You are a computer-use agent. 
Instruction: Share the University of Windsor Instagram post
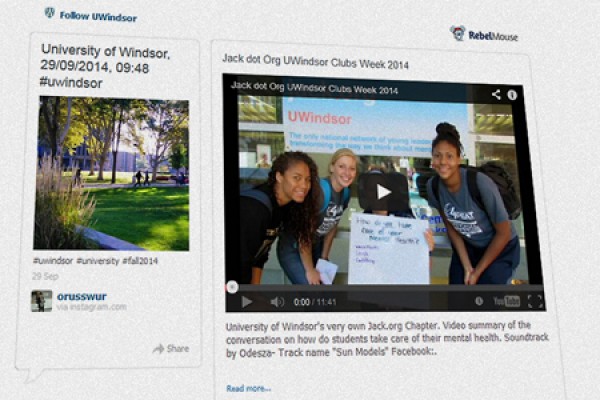tap(171, 348)
